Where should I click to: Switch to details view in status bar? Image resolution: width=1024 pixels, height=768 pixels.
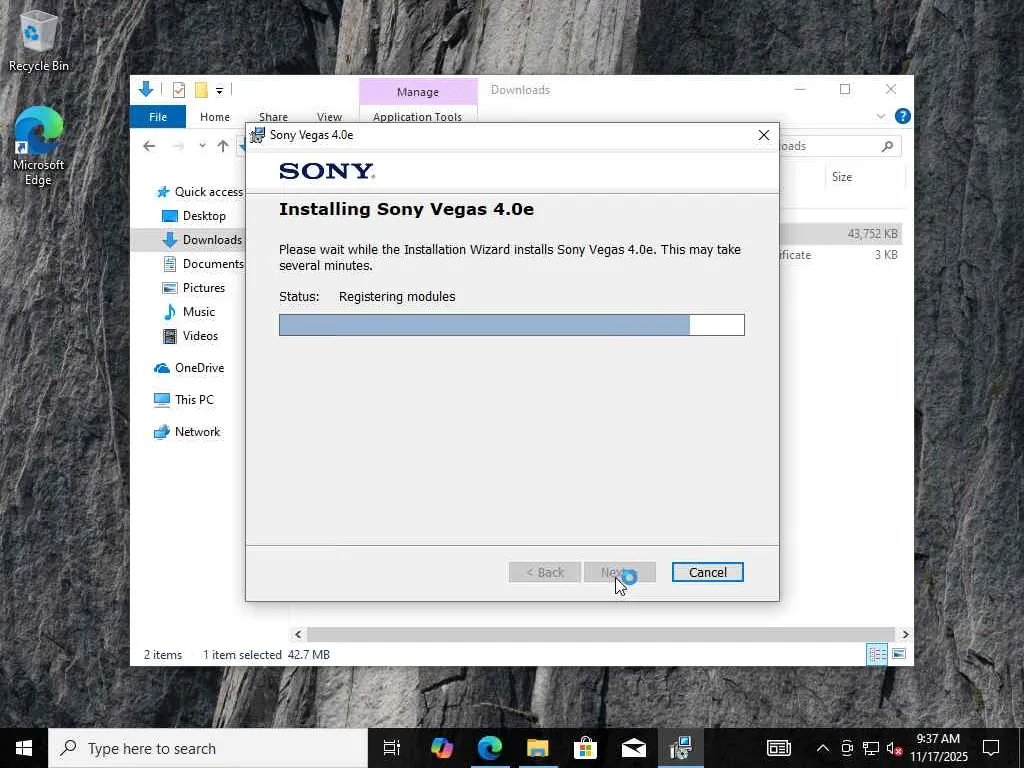pyautogui.click(x=876, y=654)
